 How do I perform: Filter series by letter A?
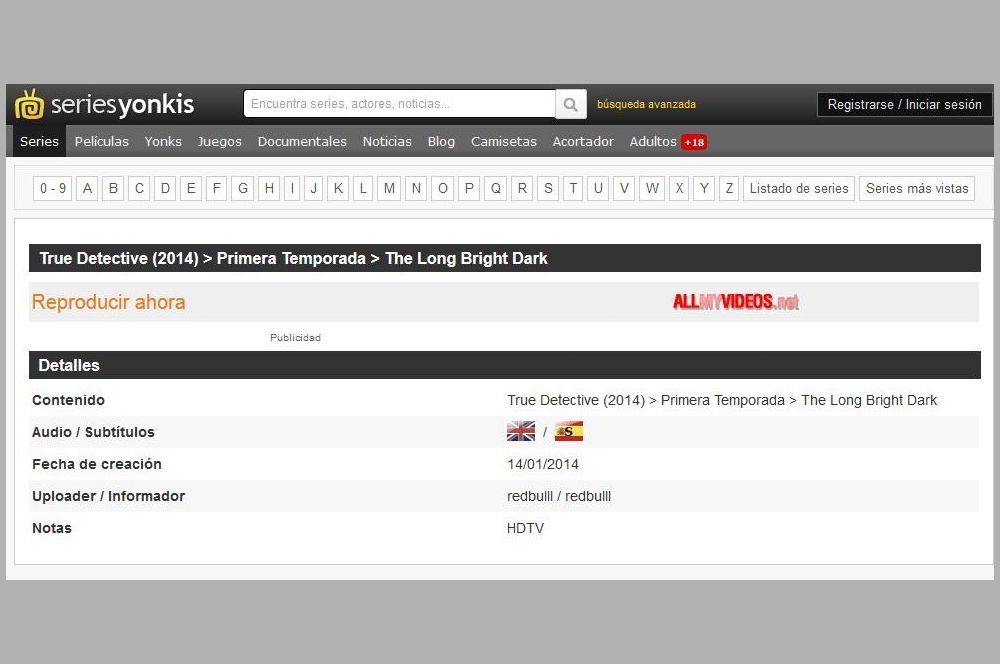click(x=87, y=188)
